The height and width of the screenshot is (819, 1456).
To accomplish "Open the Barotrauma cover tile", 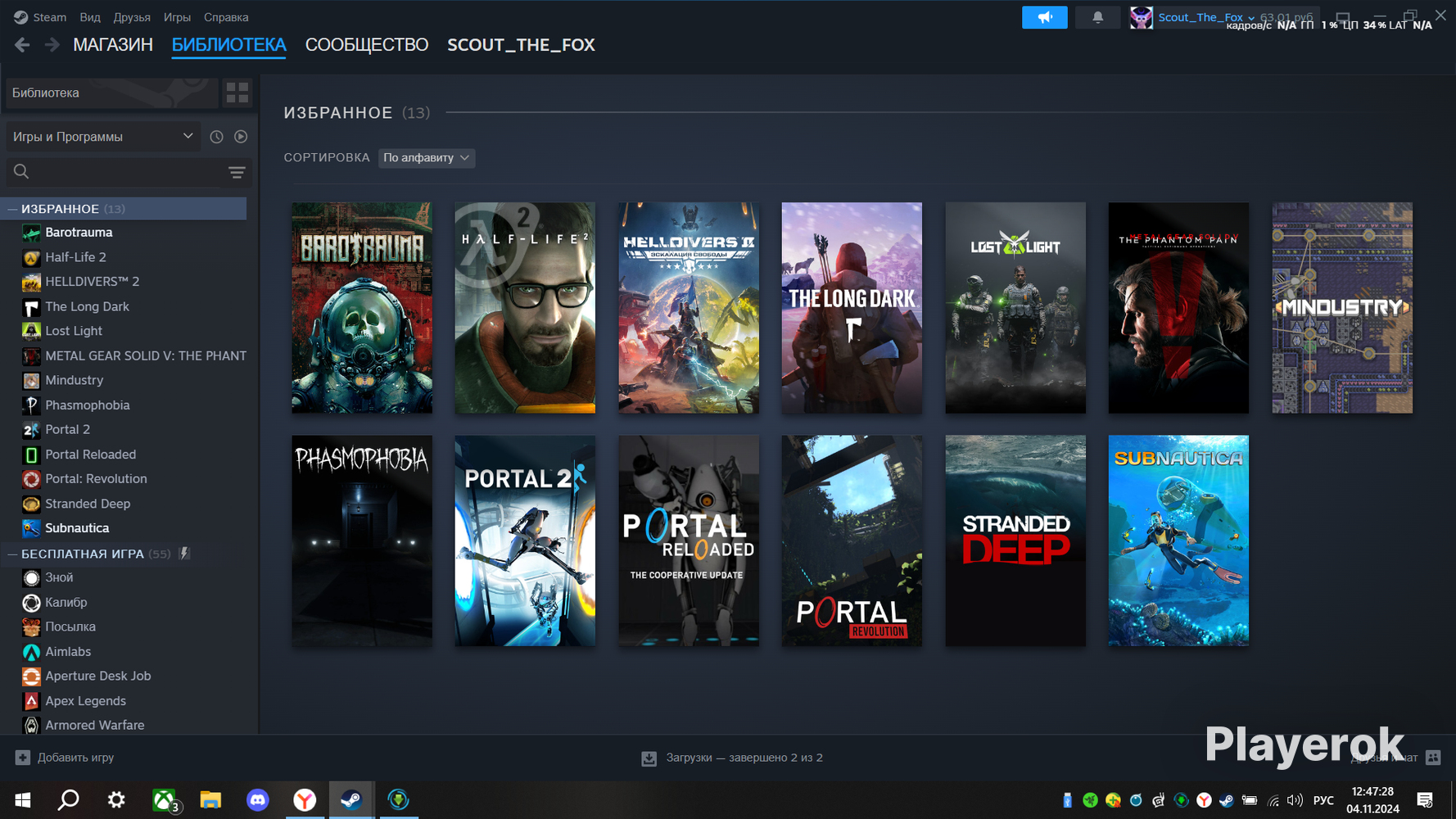I will [362, 308].
